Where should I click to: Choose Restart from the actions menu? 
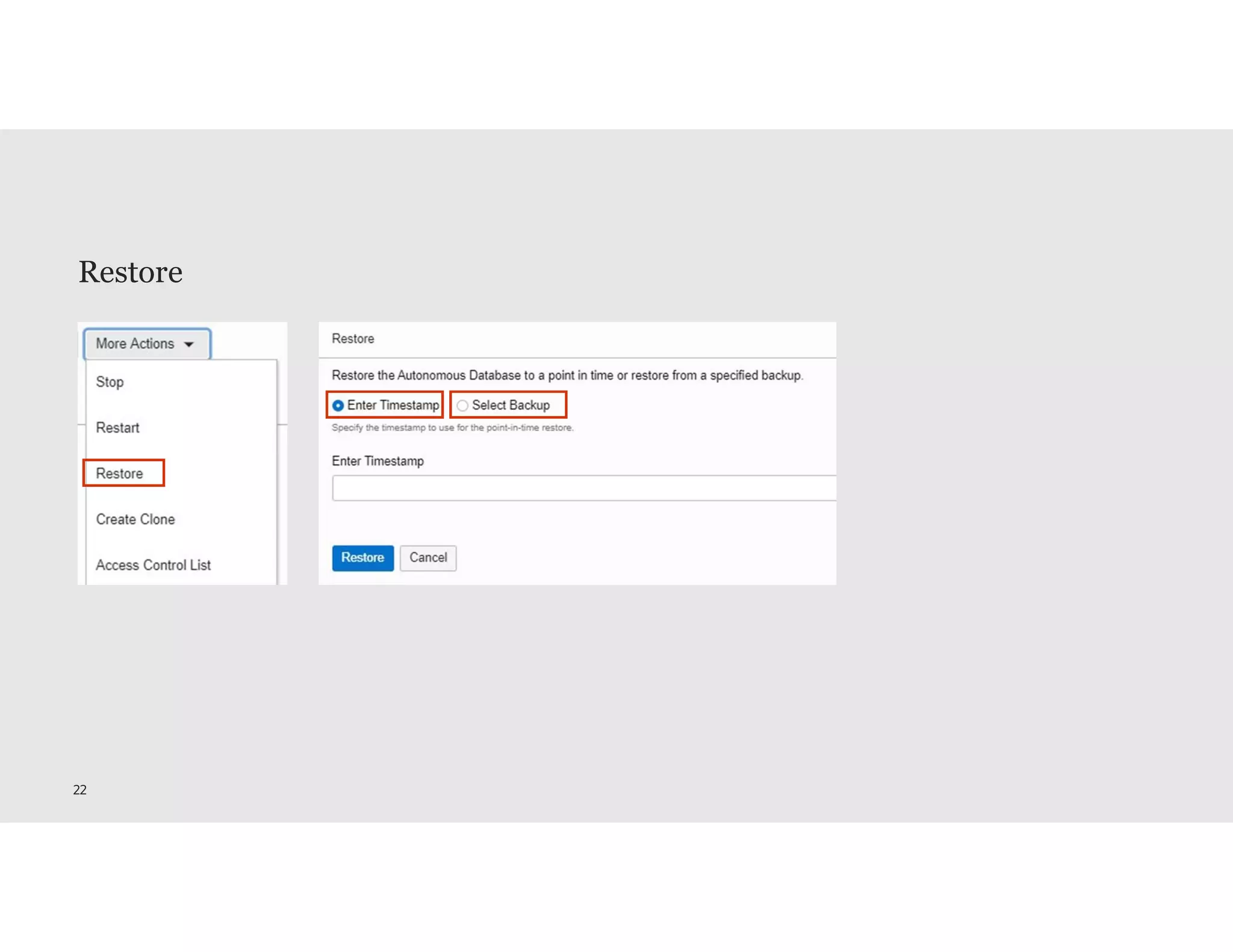click(117, 428)
